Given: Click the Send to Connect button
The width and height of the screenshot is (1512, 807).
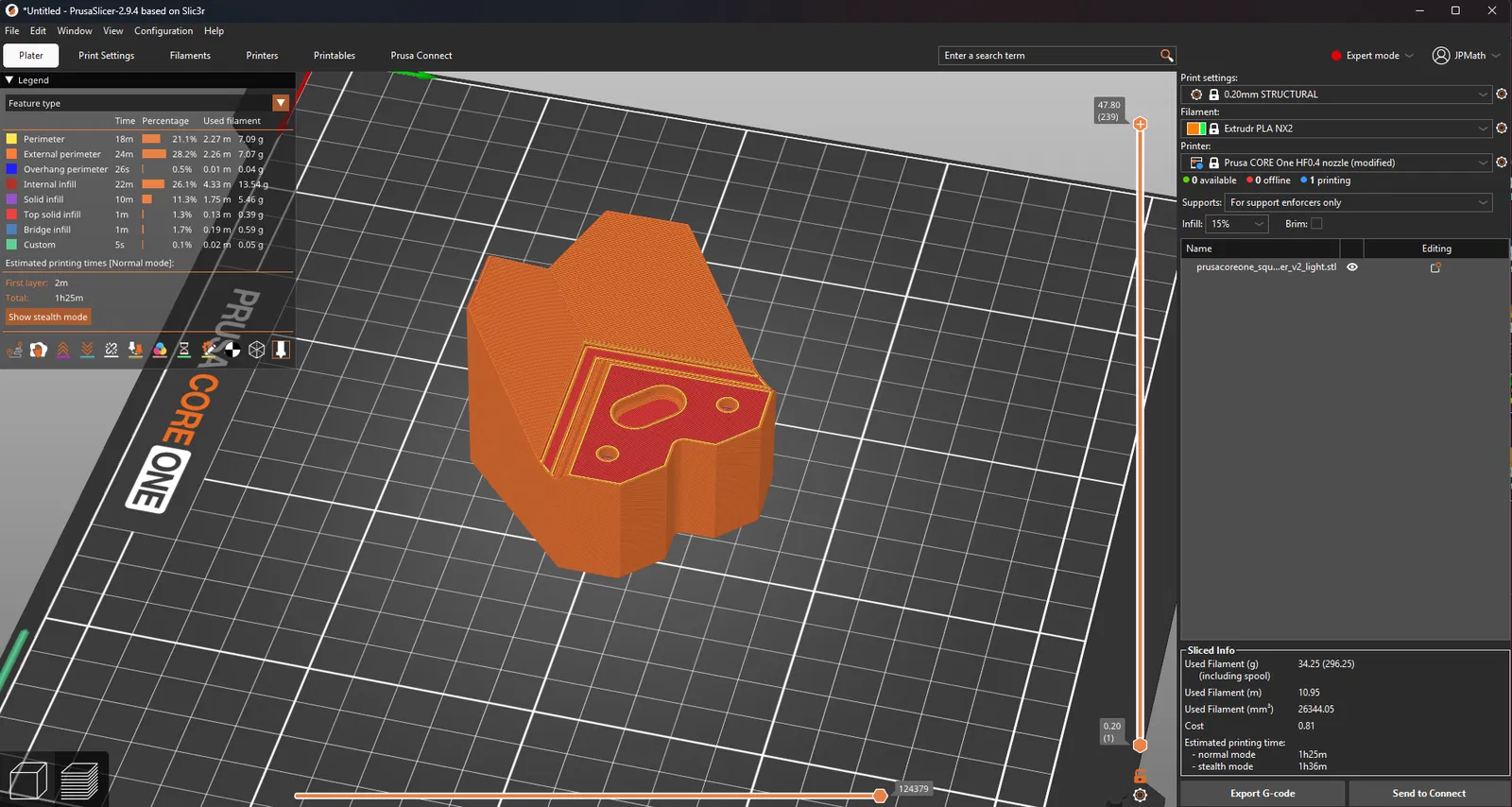Looking at the screenshot, I should (1429, 794).
